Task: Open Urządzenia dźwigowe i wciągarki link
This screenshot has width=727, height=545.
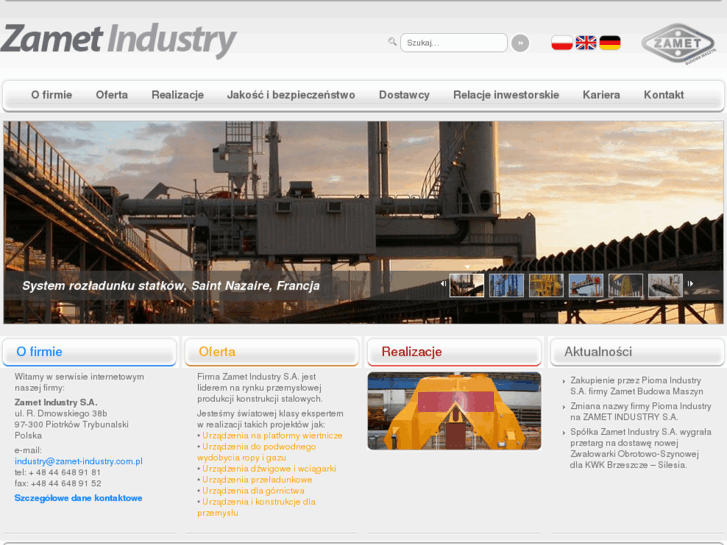Action: [269, 468]
